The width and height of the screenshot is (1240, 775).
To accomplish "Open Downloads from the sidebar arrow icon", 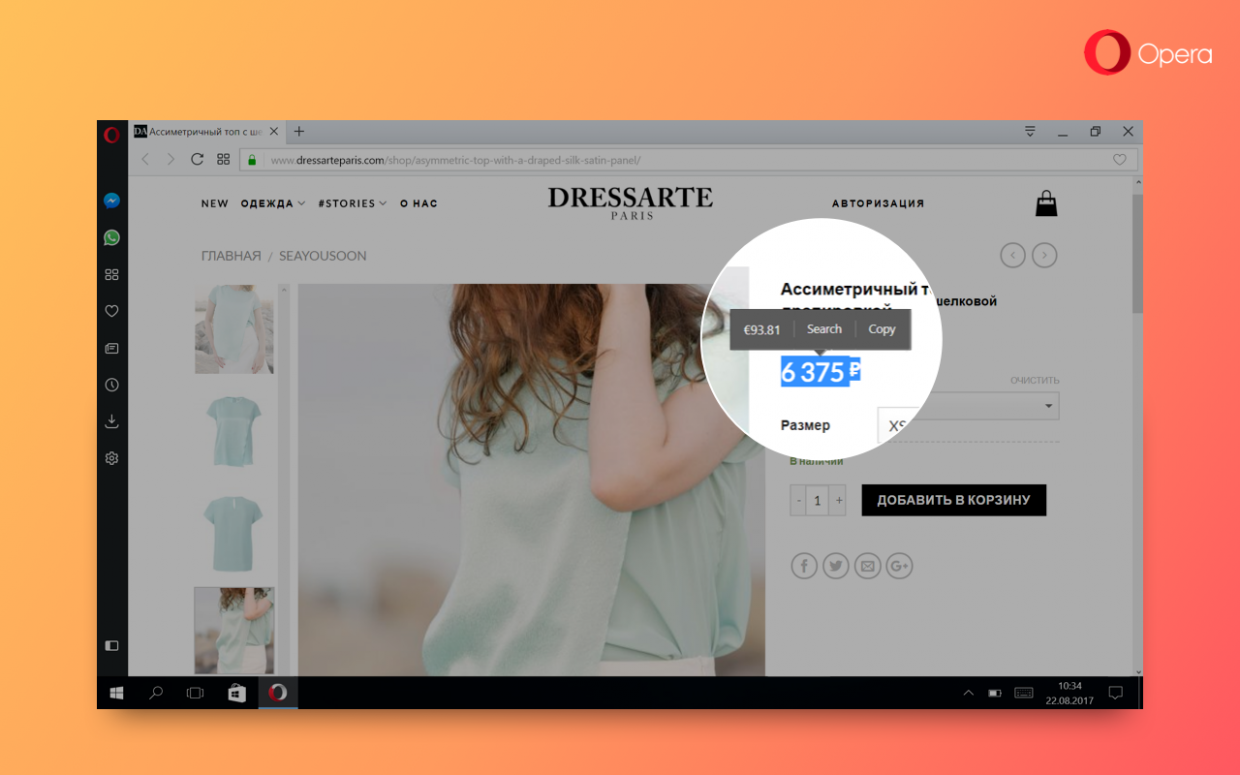I will [x=111, y=421].
